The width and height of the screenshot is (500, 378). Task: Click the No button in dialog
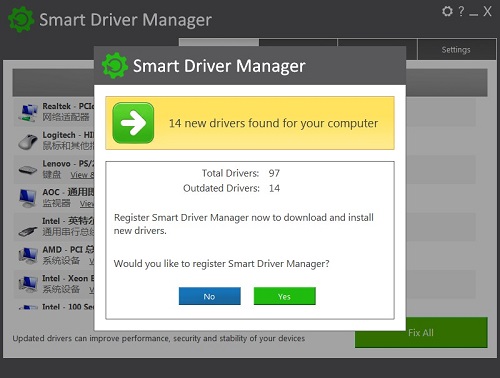209,296
